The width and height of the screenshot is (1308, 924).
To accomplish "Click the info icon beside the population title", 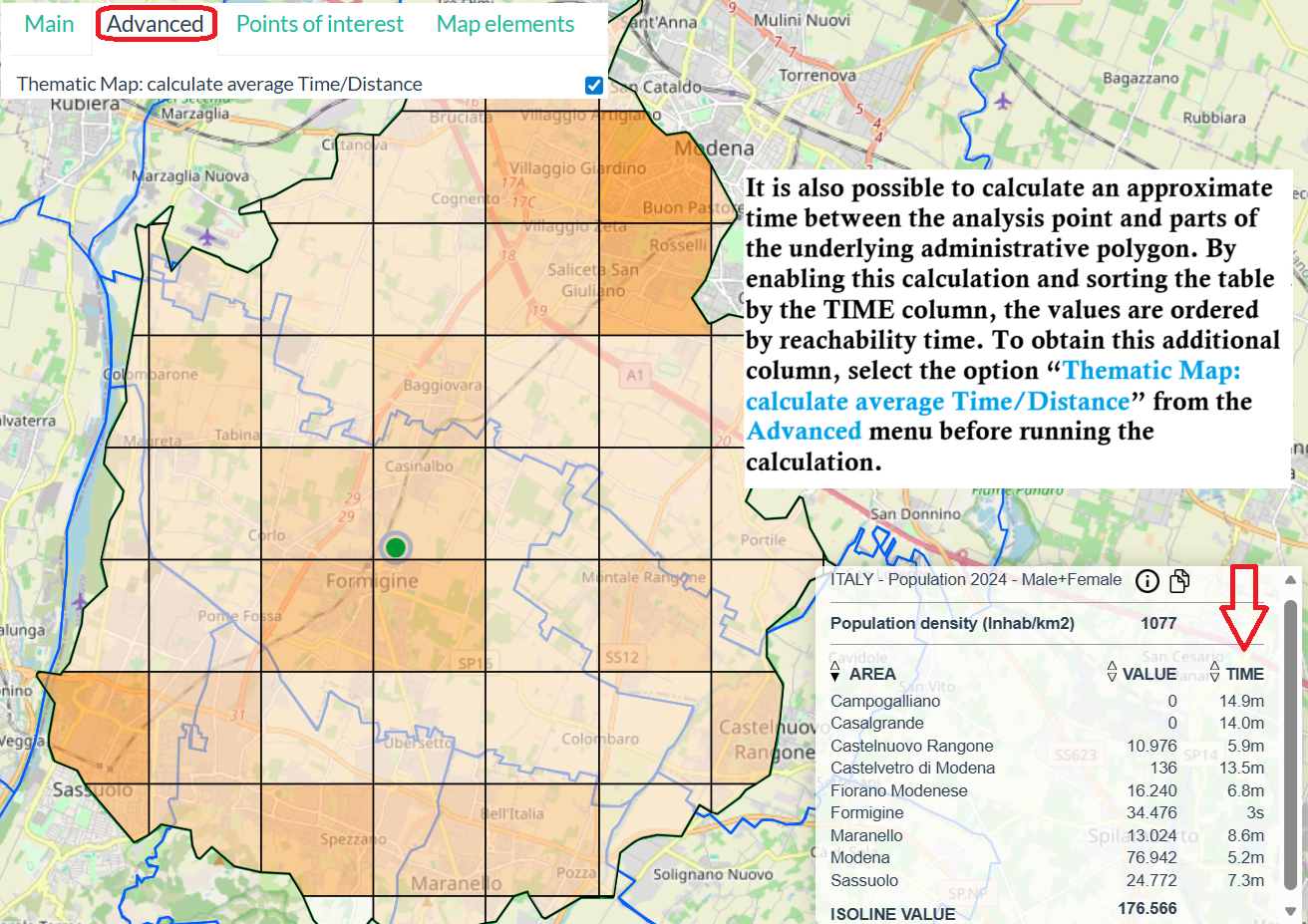I will (1147, 581).
